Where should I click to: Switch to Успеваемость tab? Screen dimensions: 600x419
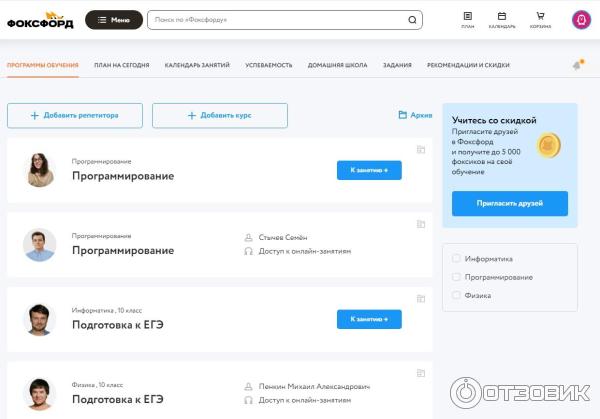[269, 65]
